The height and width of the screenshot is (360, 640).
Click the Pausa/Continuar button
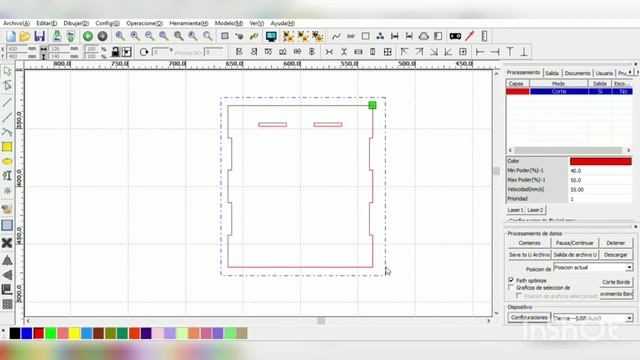click(x=575, y=243)
